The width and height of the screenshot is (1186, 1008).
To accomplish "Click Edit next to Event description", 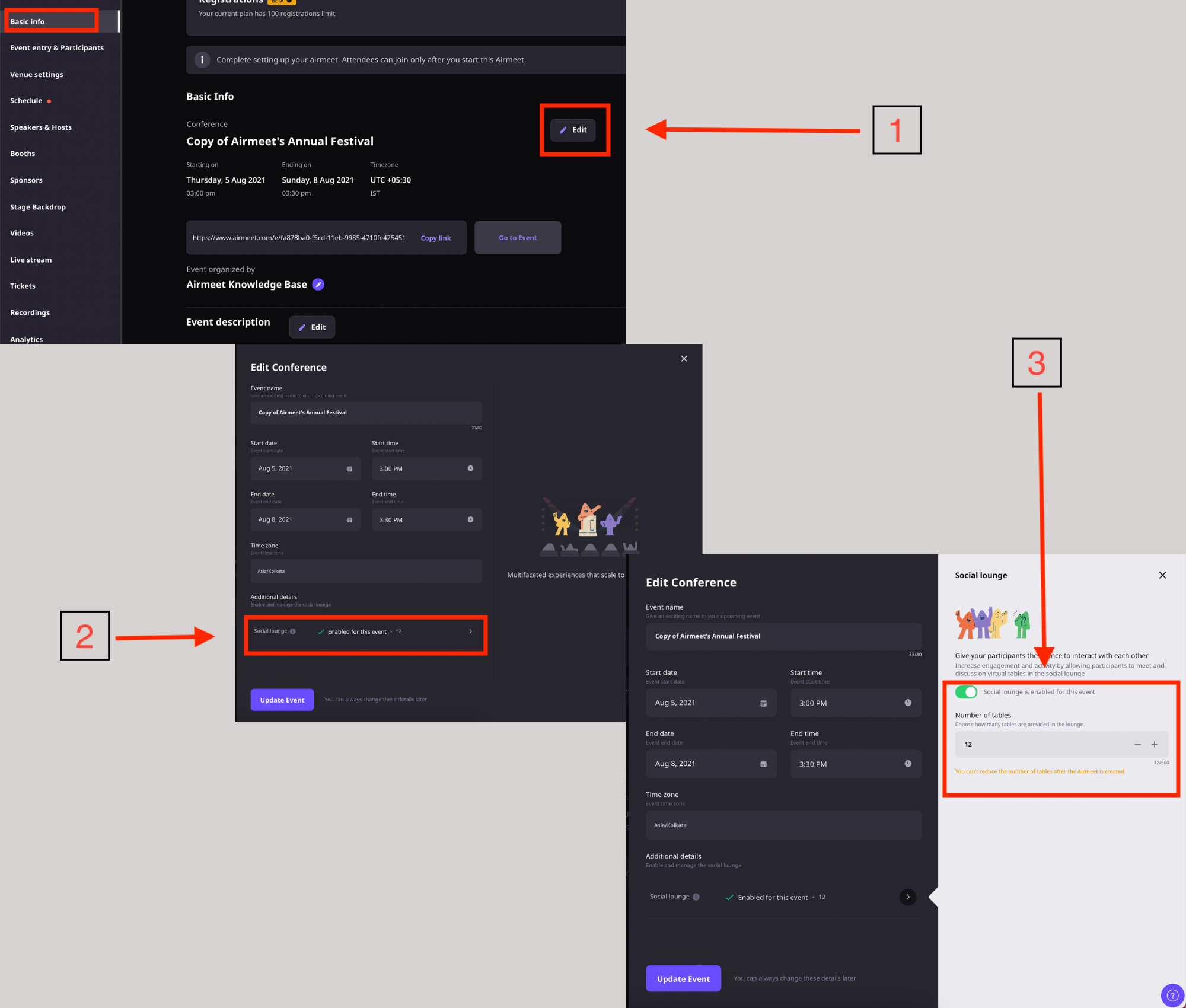I will (x=312, y=327).
